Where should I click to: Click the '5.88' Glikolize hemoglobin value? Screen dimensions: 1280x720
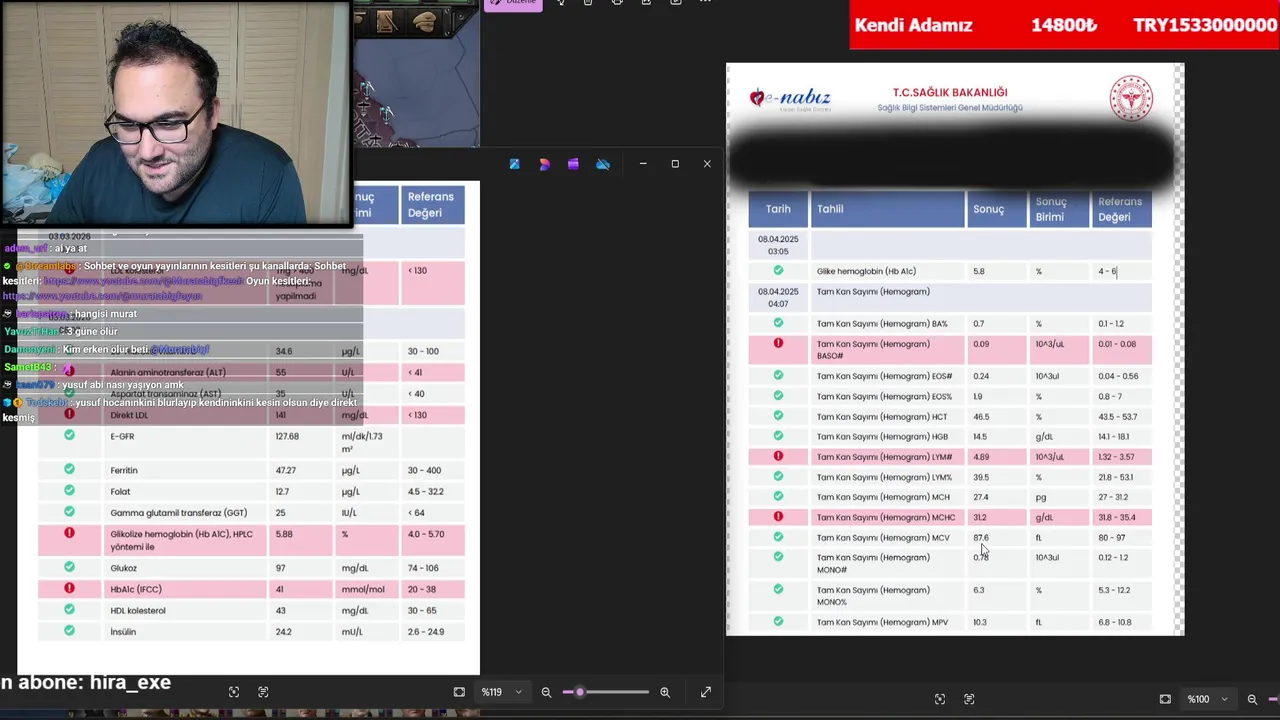pyautogui.click(x=284, y=534)
